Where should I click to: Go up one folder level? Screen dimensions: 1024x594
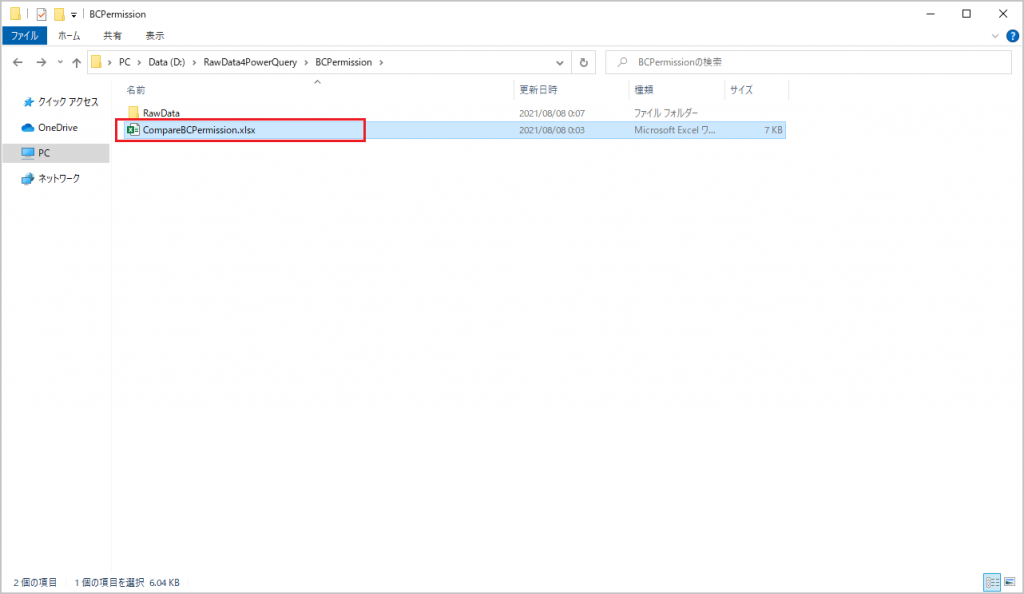[x=76, y=62]
